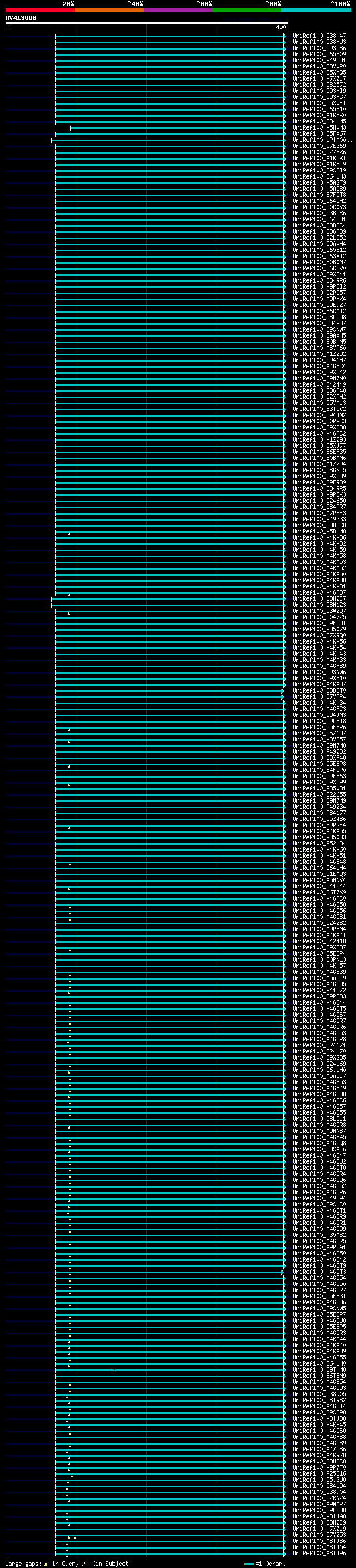
Task: Click the UniRef100_O04725 label
Action: tap(319, 617)
